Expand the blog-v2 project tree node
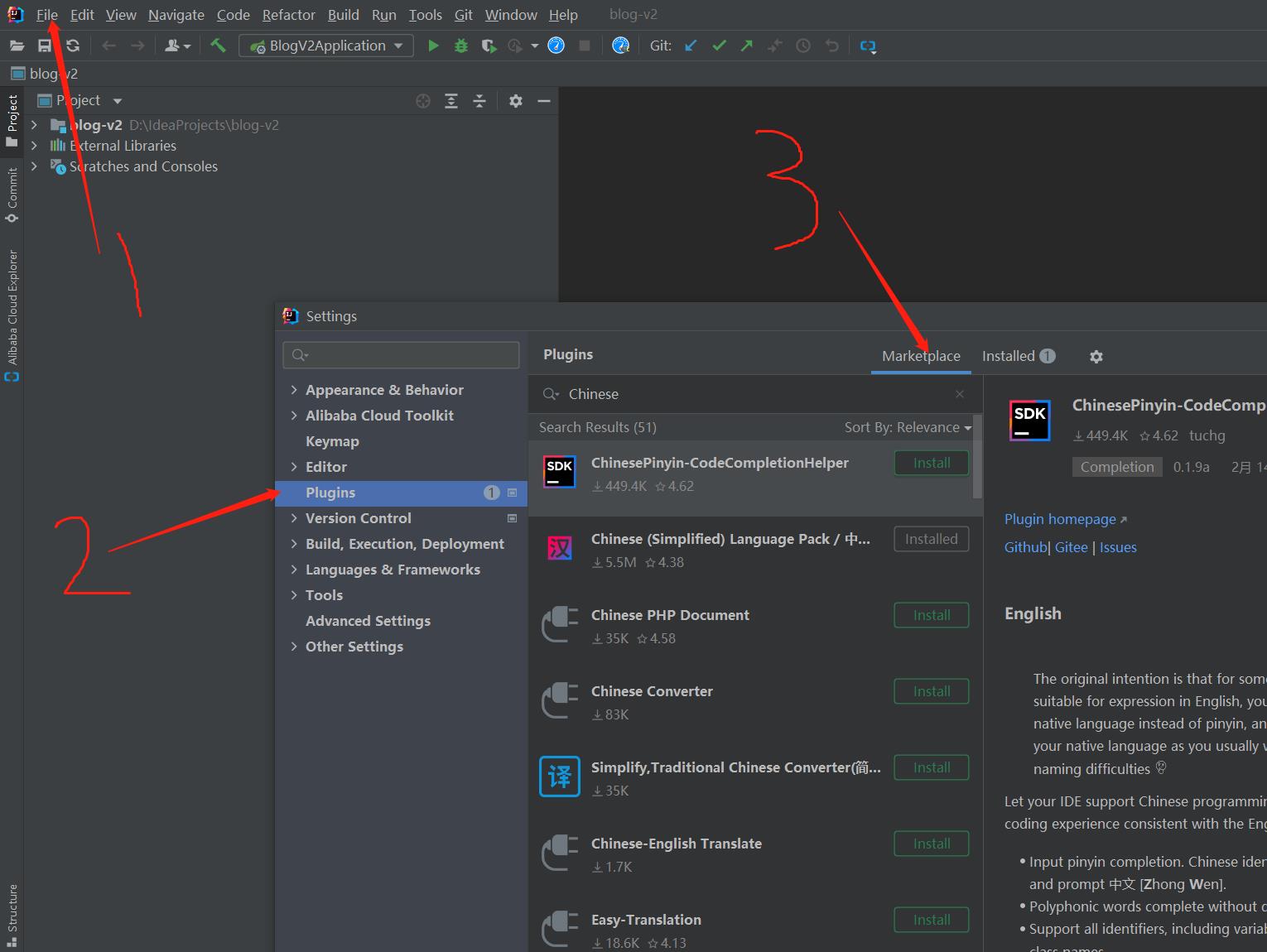This screenshot has height=952, width=1267. click(x=33, y=124)
